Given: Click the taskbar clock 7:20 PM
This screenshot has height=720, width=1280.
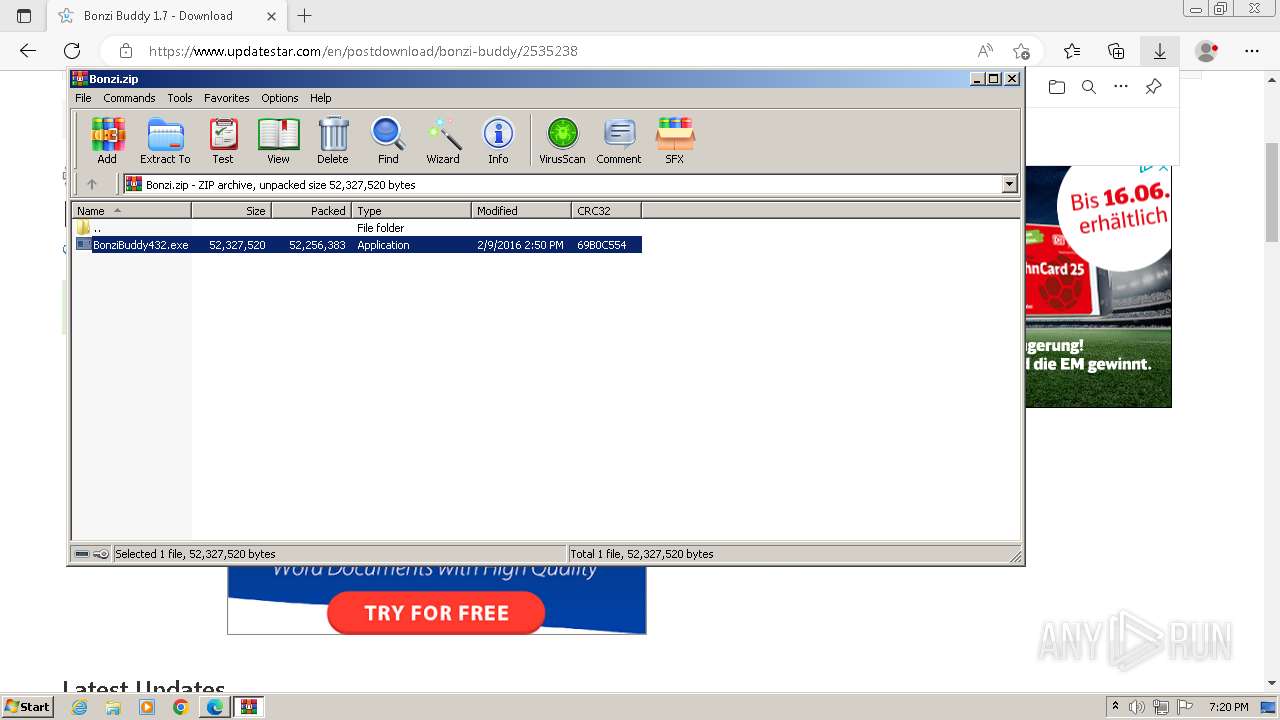Looking at the screenshot, I should click(x=1228, y=707).
